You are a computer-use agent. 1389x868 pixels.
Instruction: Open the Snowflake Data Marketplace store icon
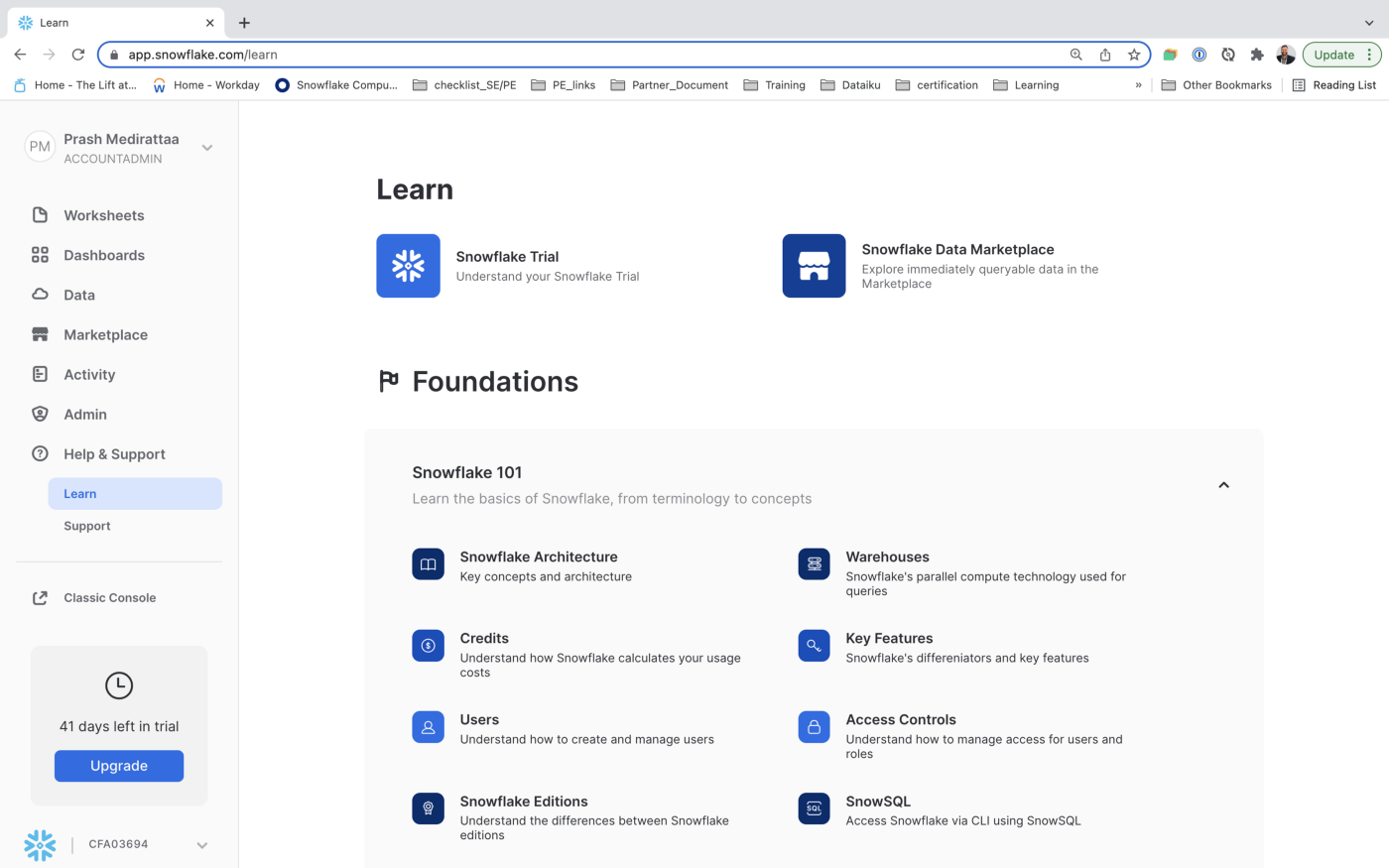click(814, 266)
